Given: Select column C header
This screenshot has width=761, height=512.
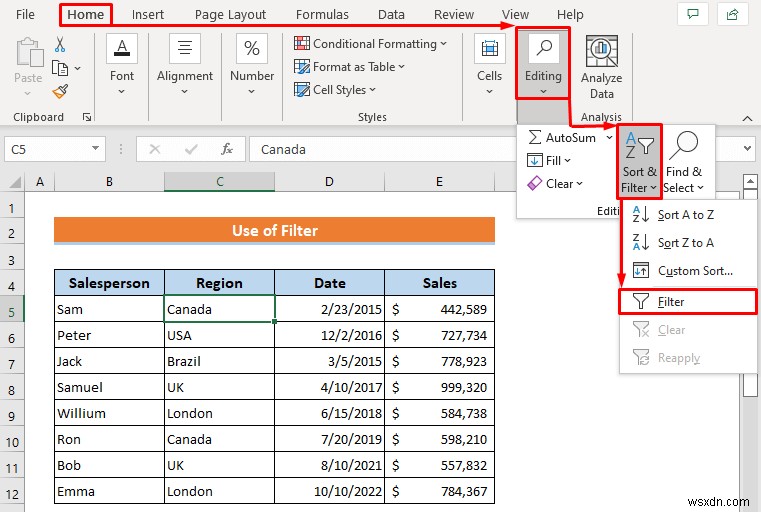Looking at the screenshot, I should coord(219,182).
